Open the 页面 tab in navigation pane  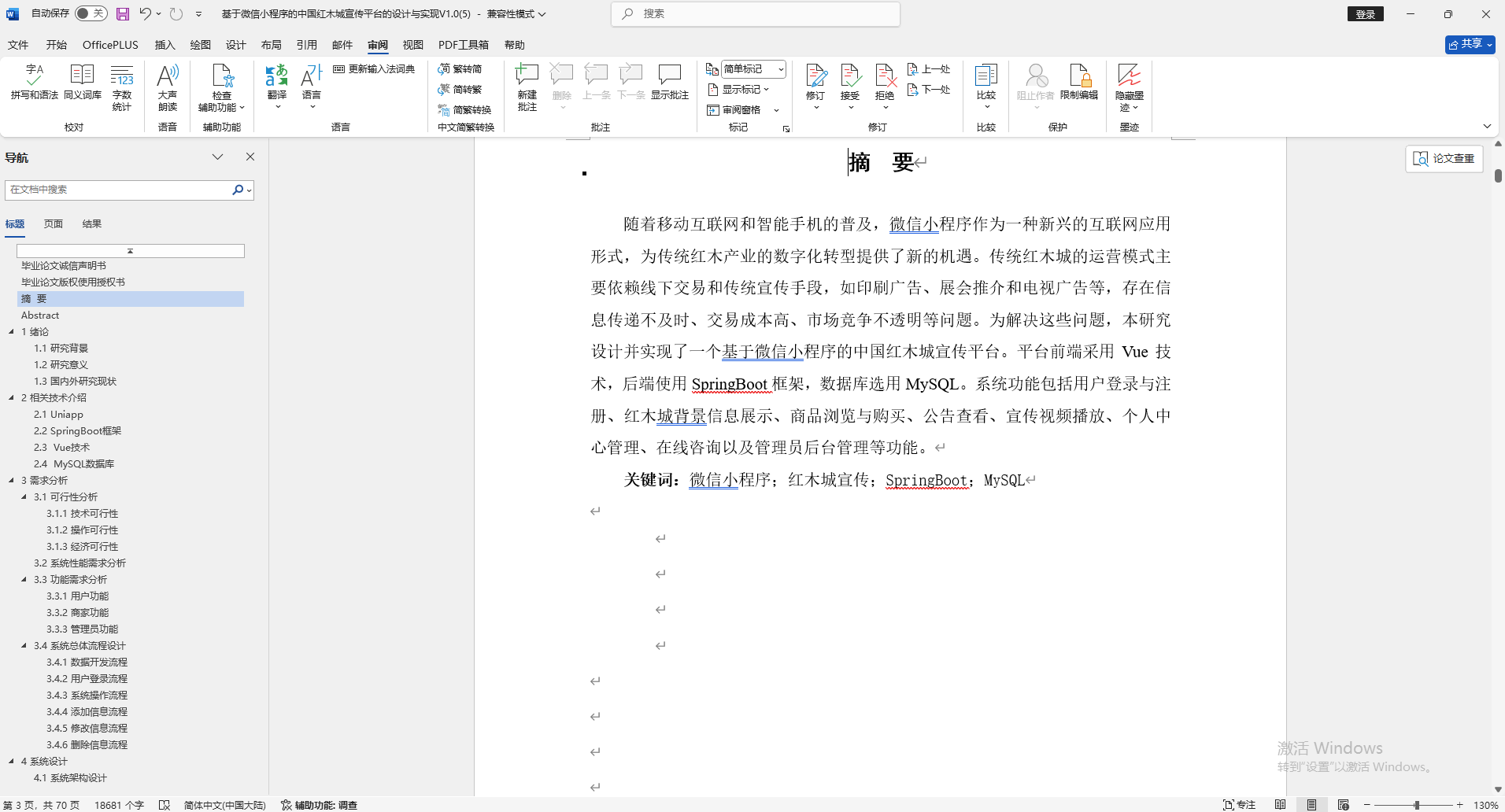tap(52, 223)
